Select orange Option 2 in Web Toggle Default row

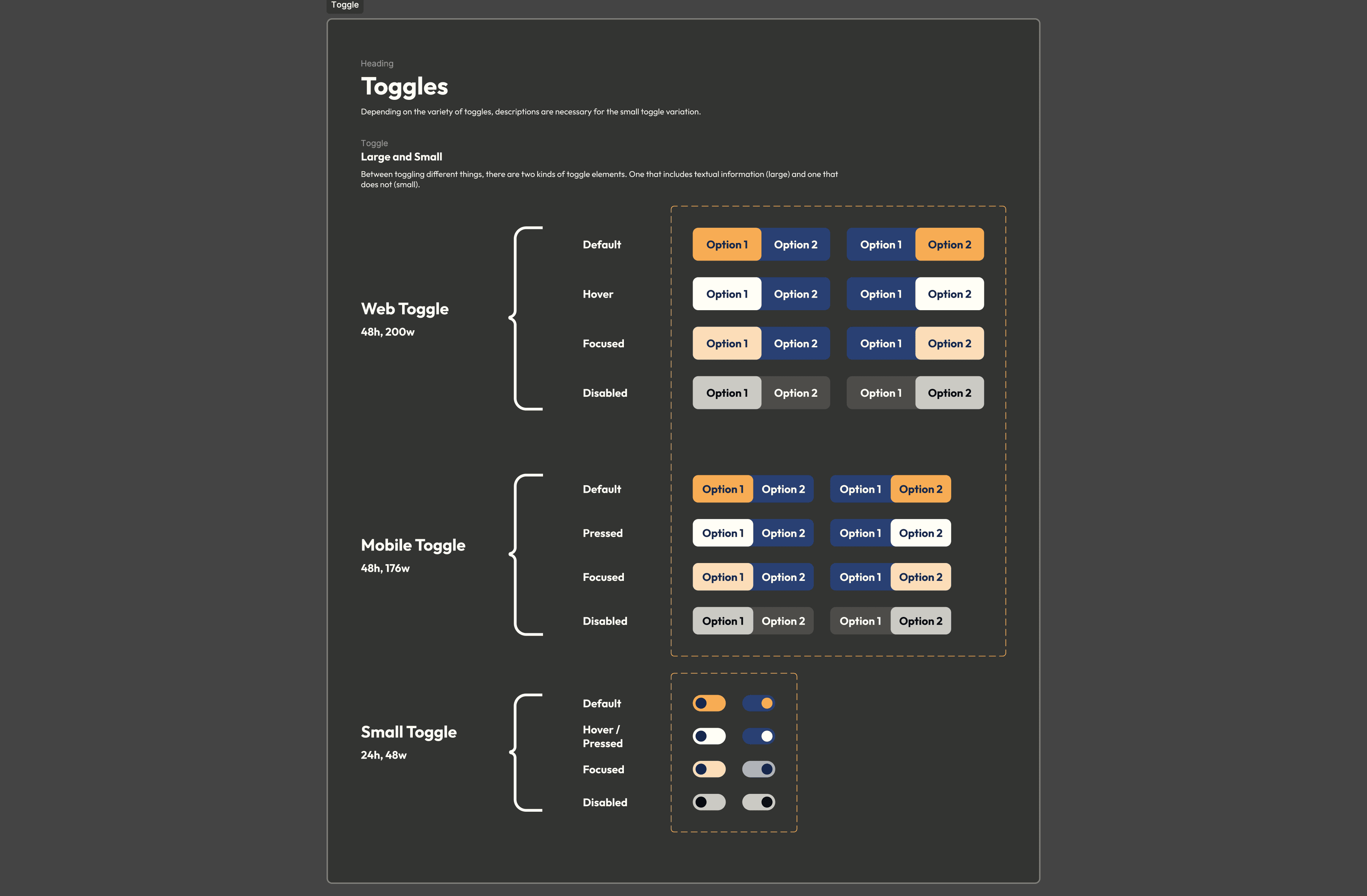click(949, 245)
